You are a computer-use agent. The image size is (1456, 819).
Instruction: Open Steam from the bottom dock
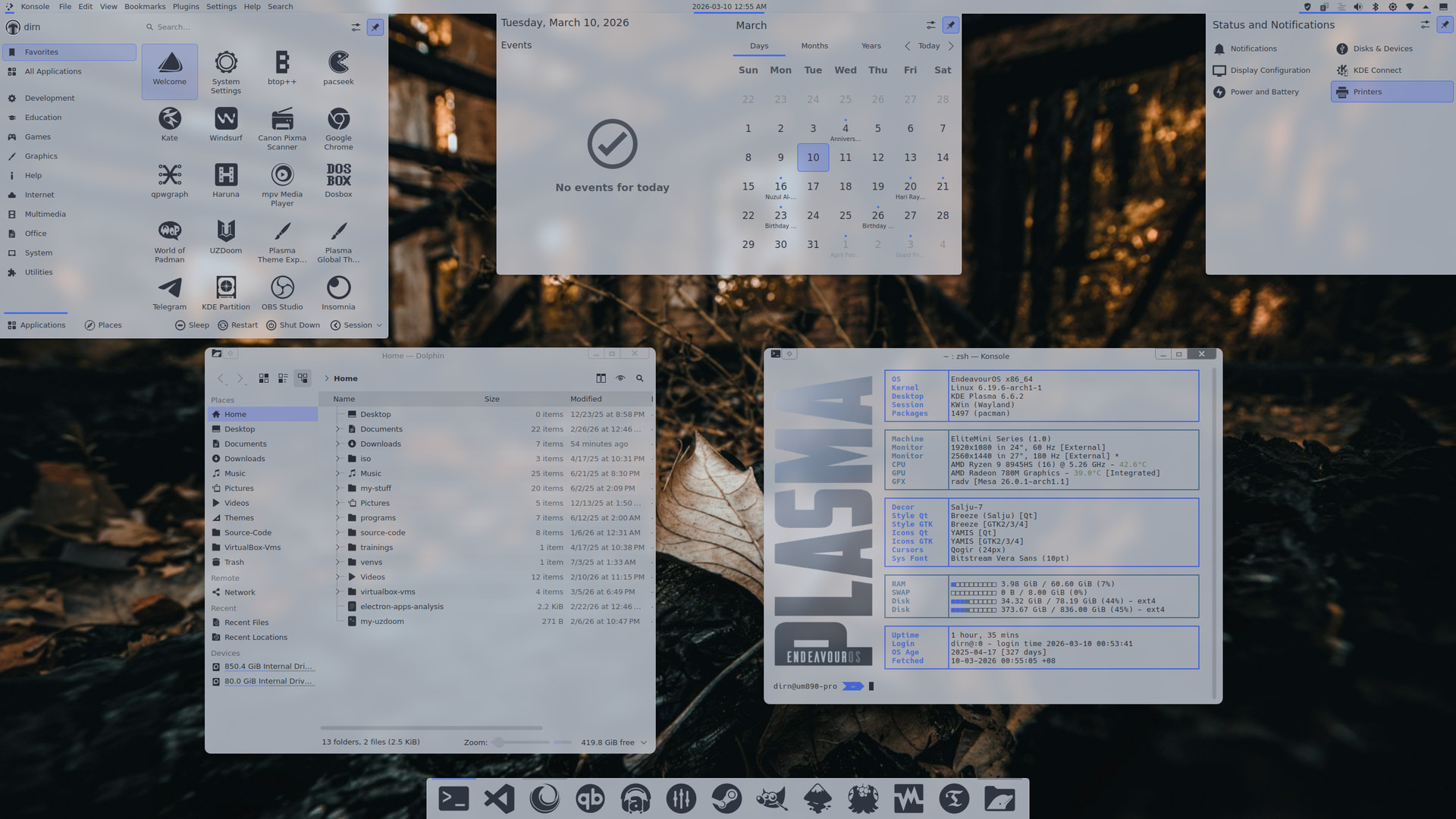coord(726,799)
